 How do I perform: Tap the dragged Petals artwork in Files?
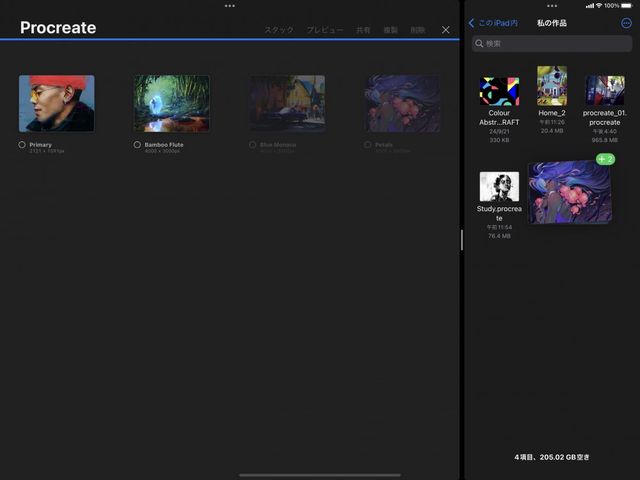pos(570,192)
